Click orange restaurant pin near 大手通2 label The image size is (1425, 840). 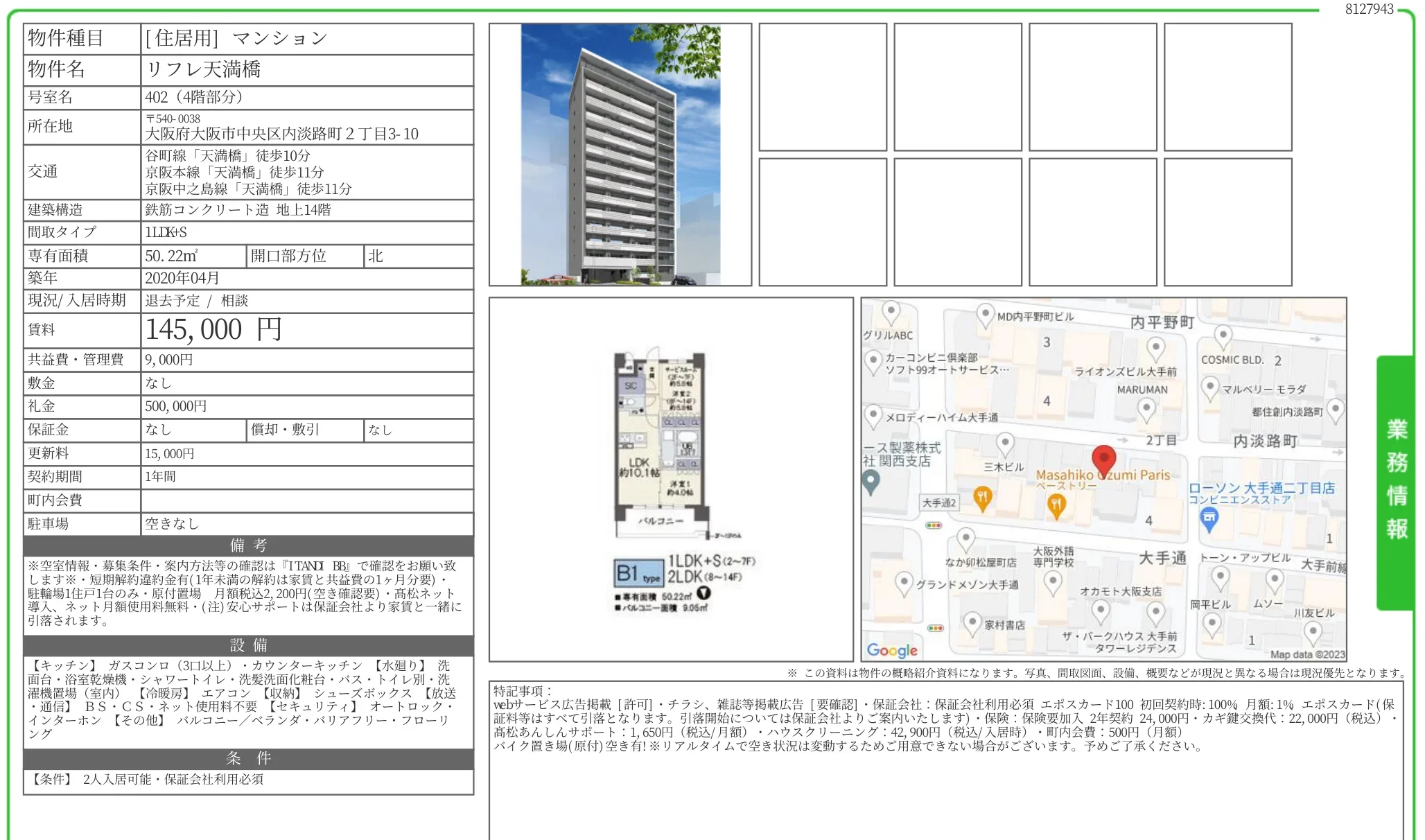pyautogui.click(x=982, y=497)
